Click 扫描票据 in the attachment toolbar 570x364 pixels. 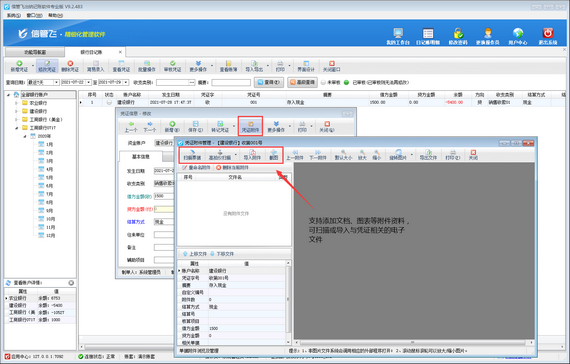192,155
